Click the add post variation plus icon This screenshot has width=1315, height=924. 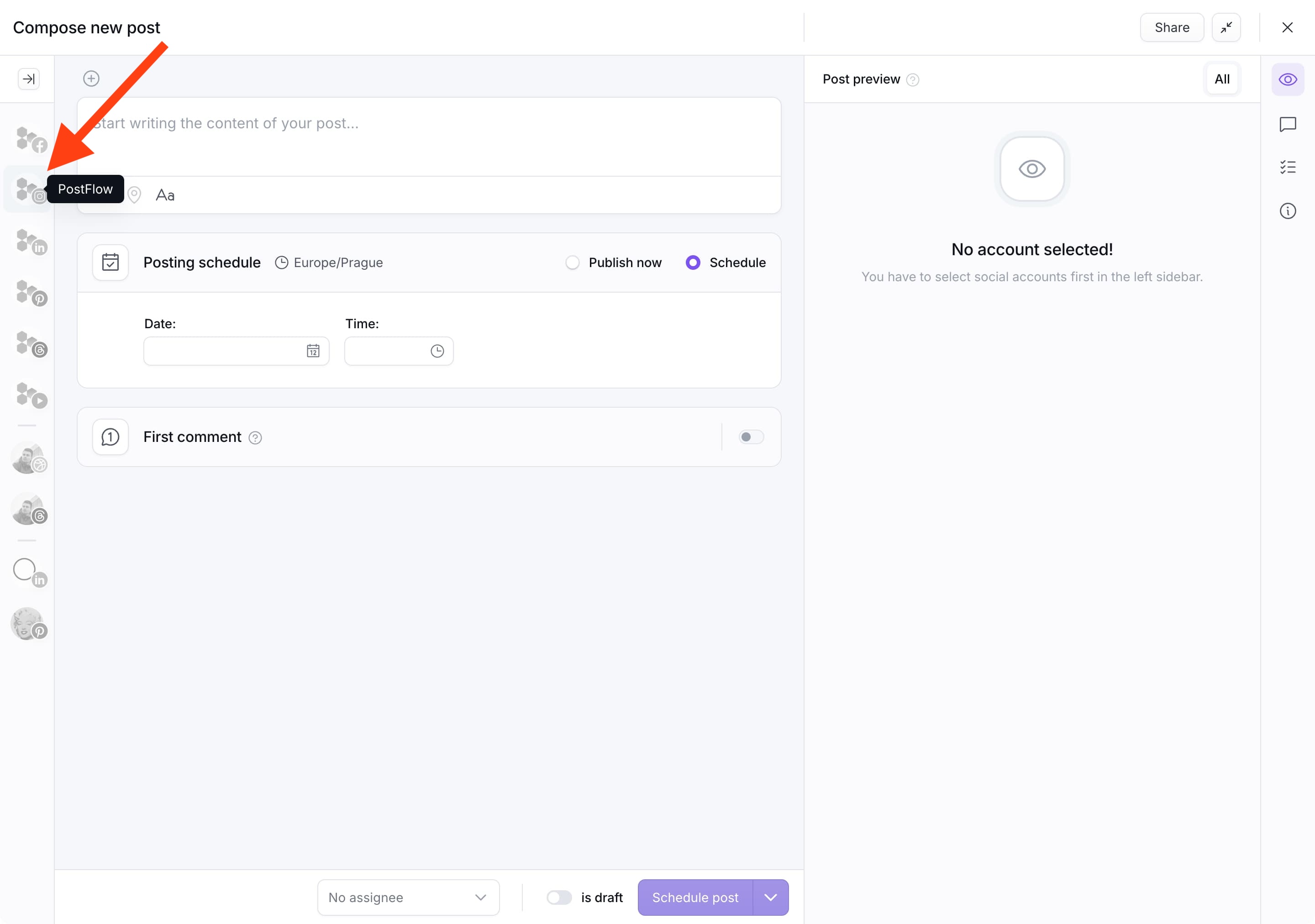(x=91, y=79)
